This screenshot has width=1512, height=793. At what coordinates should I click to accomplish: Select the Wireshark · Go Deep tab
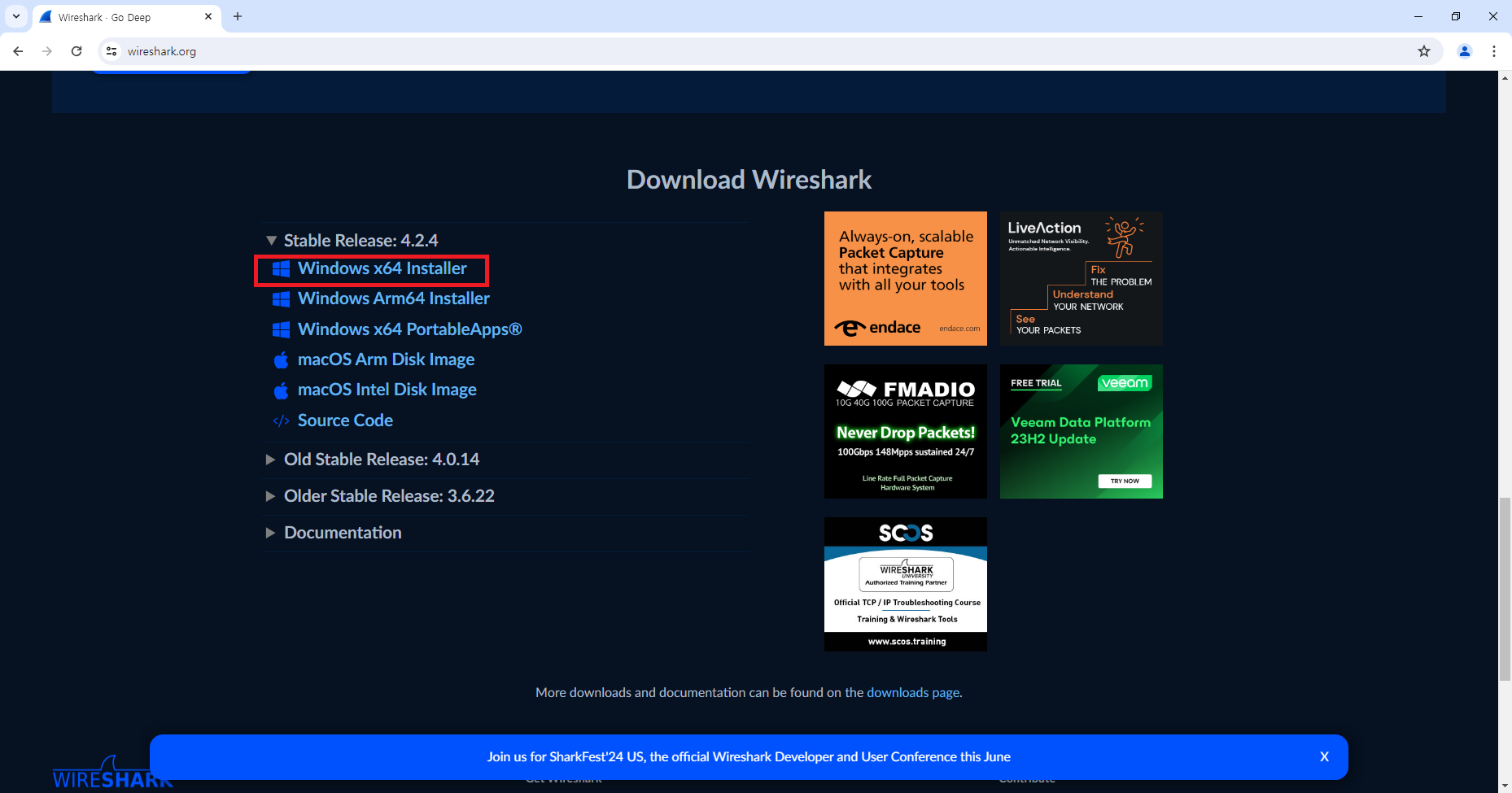click(x=126, y=16)
